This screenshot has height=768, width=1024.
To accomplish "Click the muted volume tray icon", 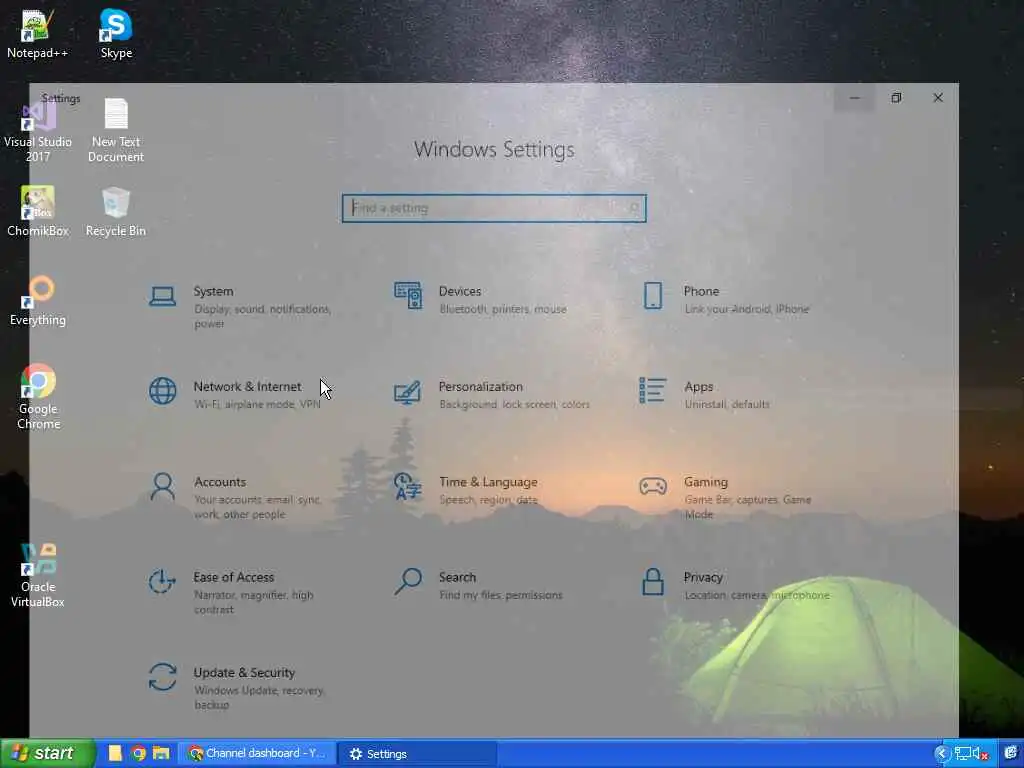I will pos(980,754).
